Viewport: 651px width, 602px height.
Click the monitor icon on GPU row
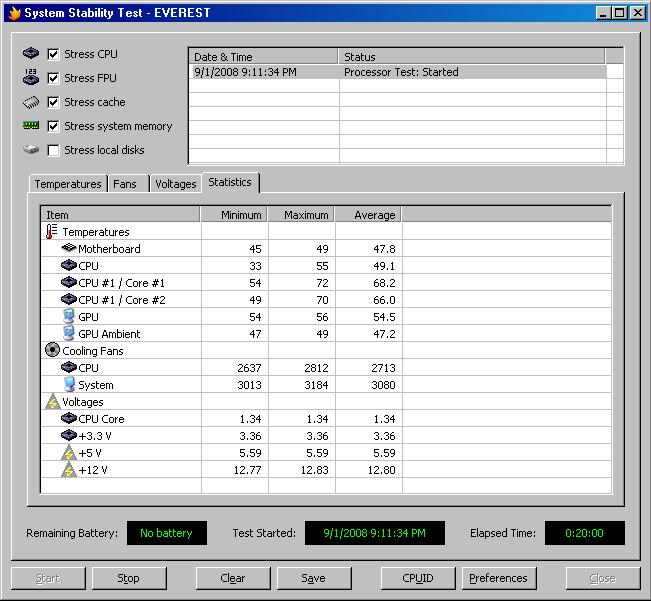coord(69,316)
